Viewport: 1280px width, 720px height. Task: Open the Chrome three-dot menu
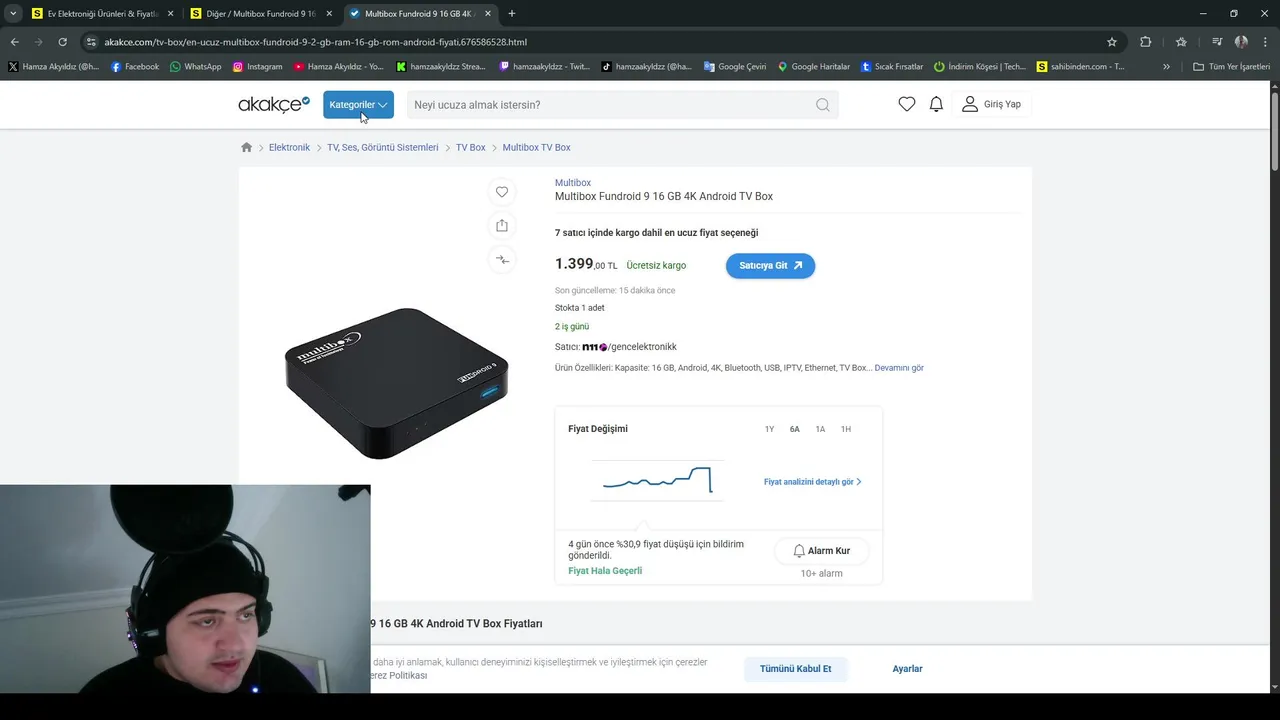pos(1266,42)
